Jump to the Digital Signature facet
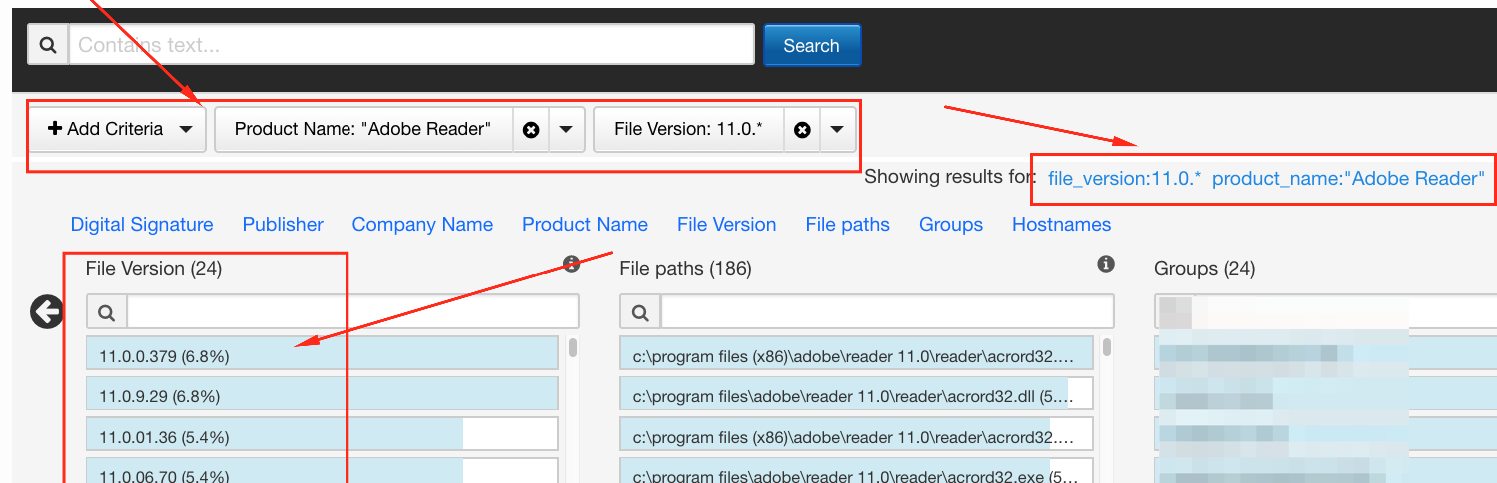 point(142,225)
